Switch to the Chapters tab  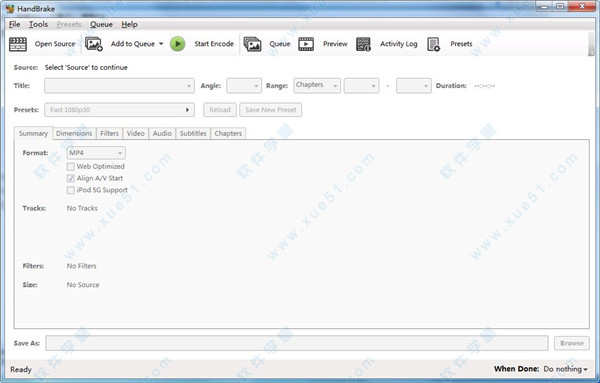228,133
